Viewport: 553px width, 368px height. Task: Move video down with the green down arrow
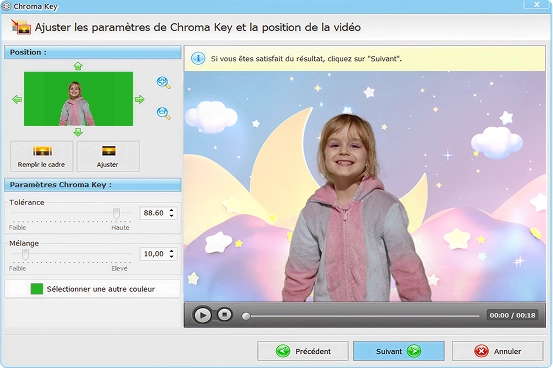coord(78,132)
